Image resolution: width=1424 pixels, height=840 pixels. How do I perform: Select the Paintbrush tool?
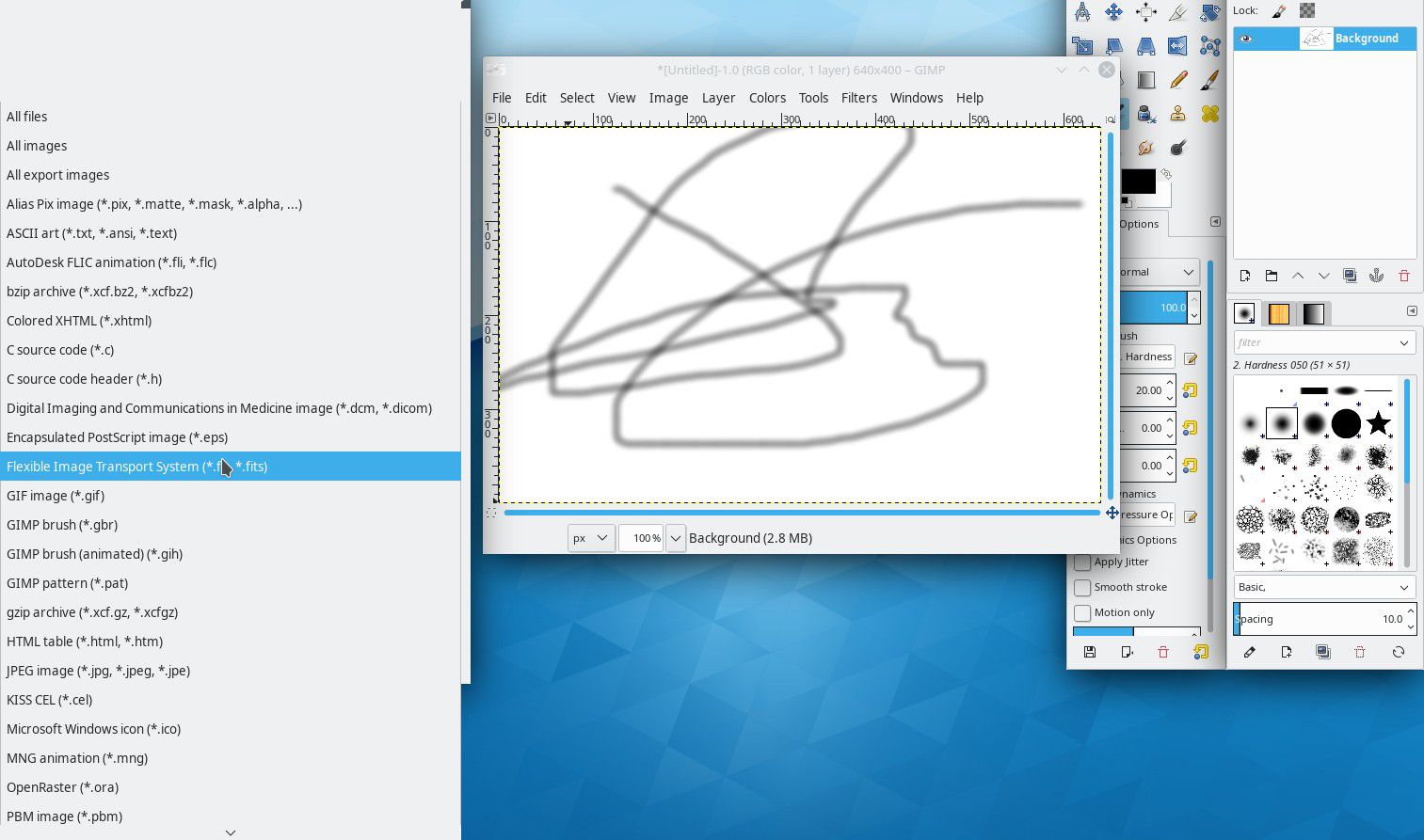[x=1209, y=80]
